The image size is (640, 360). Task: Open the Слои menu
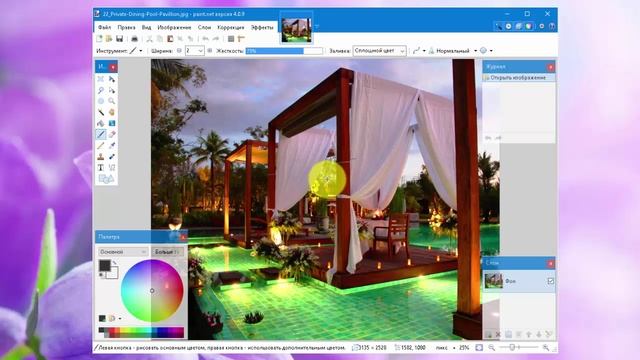pyautogui.click(x=204, y=27)
